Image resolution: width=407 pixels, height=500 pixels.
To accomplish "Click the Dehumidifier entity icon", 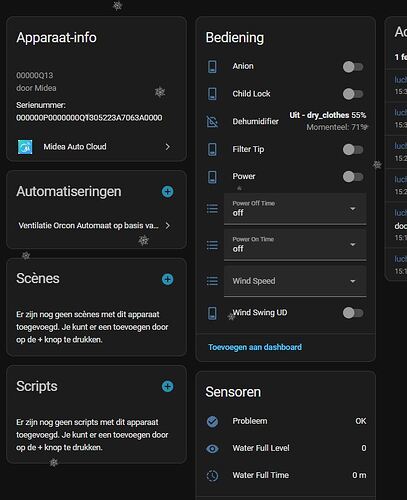I will 212,122.
